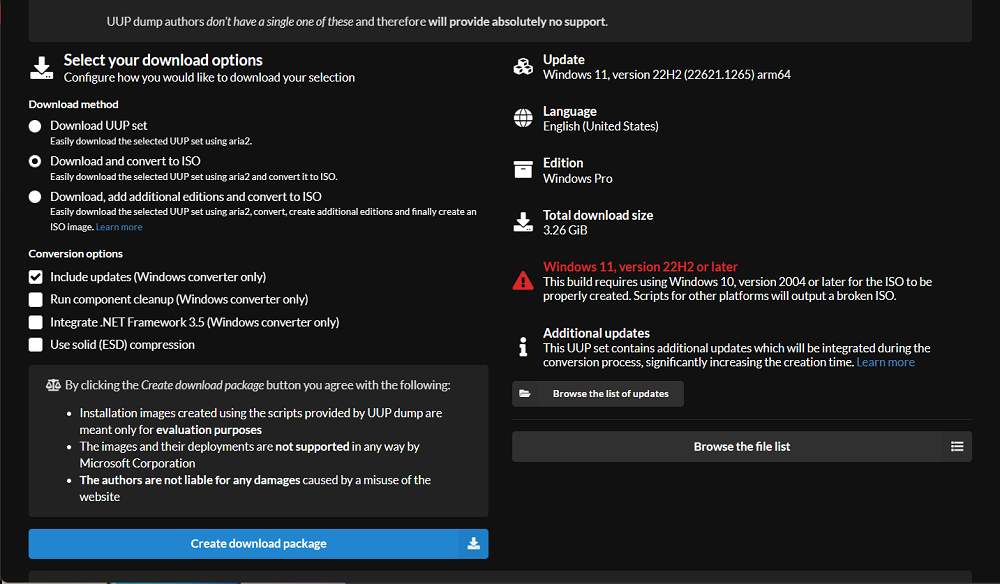Click the red Windows 11, version 22H2 or later heading
Screen dimensions: 1000x584
tap(640, 266)
